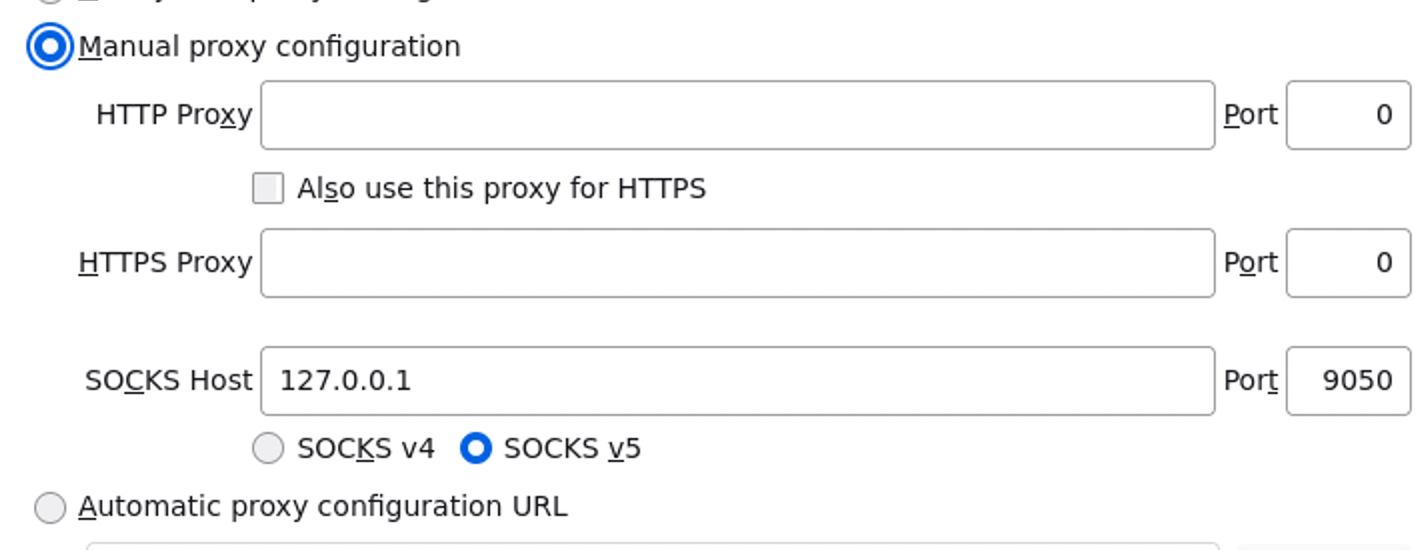Click the HTTPS Proxy address field
The height and width of the screenshot is (550, 1420).
click(x=737, y=263)
